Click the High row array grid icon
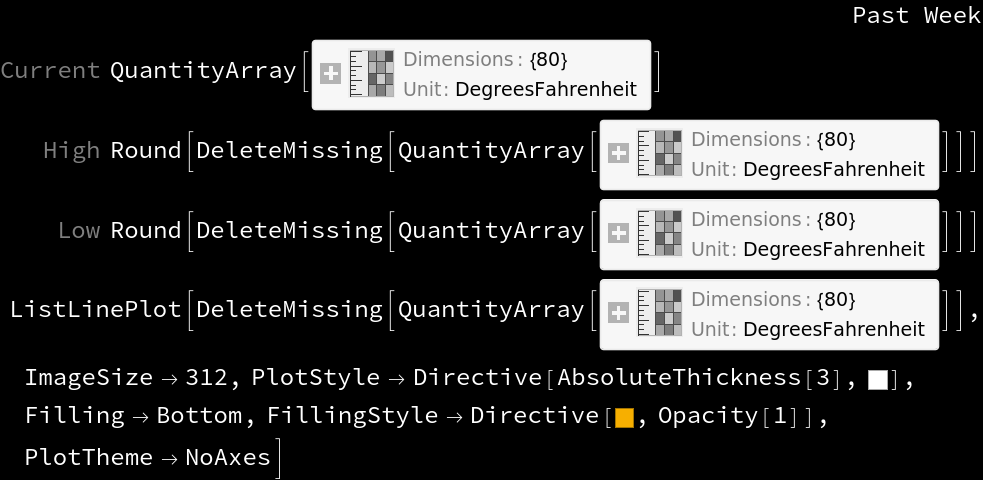The image size is (983, 480). pos(660,154)
